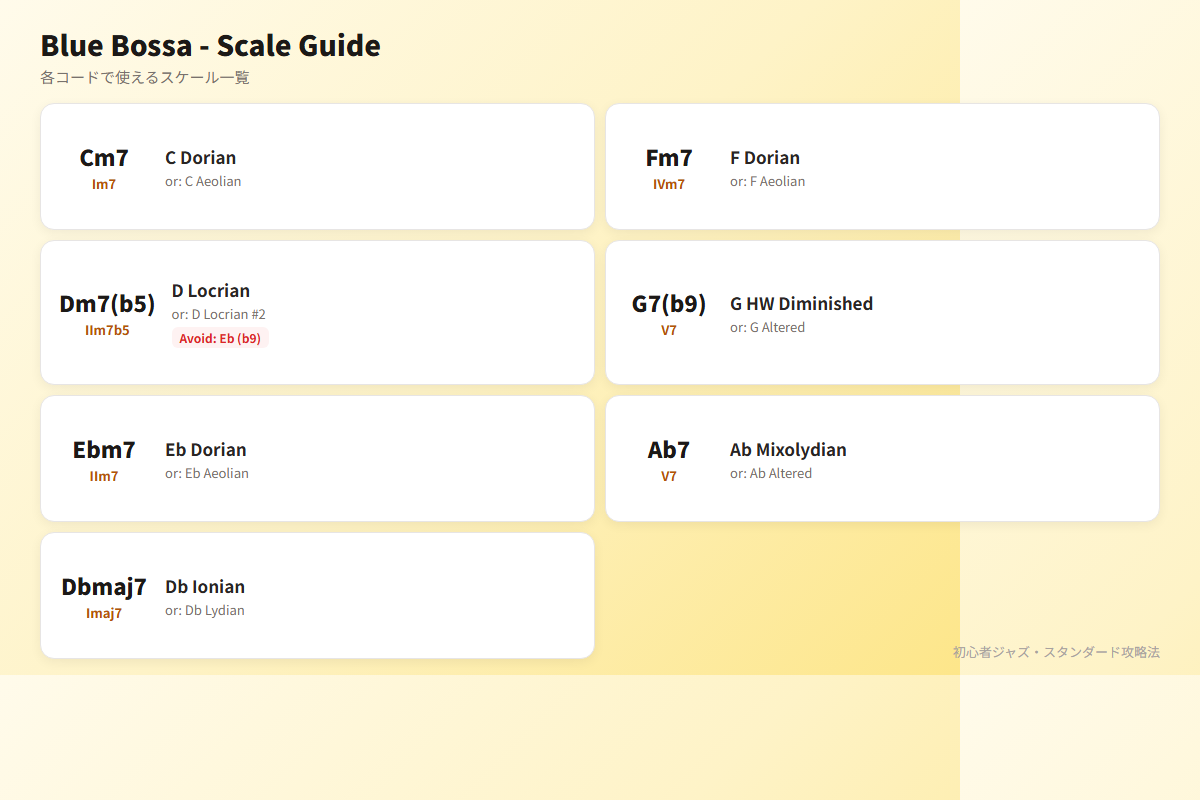Screen dimensions: 1200x800
Task: Select the F Dorian scale text
Action: point(765,158)
